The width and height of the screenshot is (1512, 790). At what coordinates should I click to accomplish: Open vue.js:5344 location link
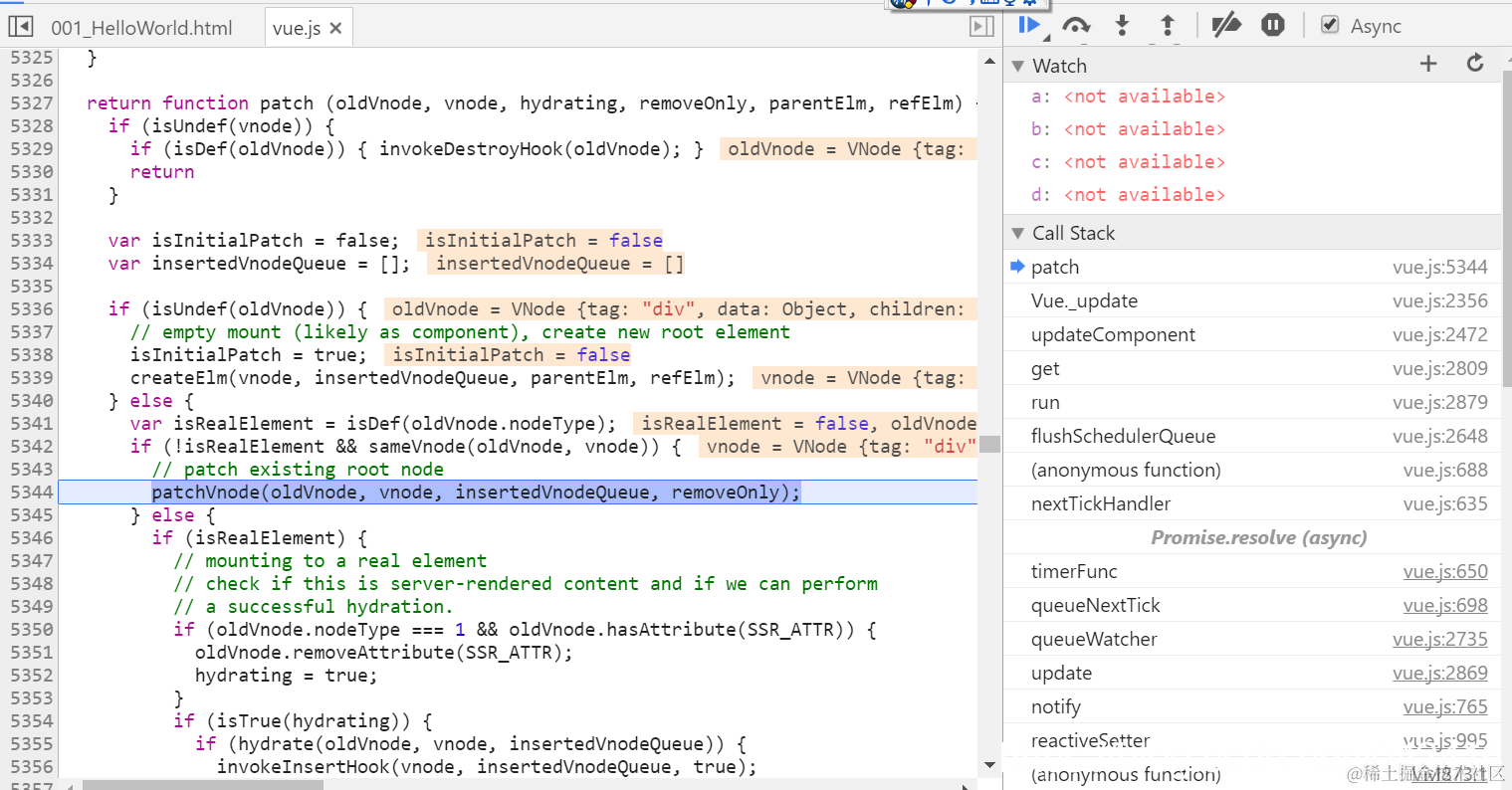[1440, 267]
